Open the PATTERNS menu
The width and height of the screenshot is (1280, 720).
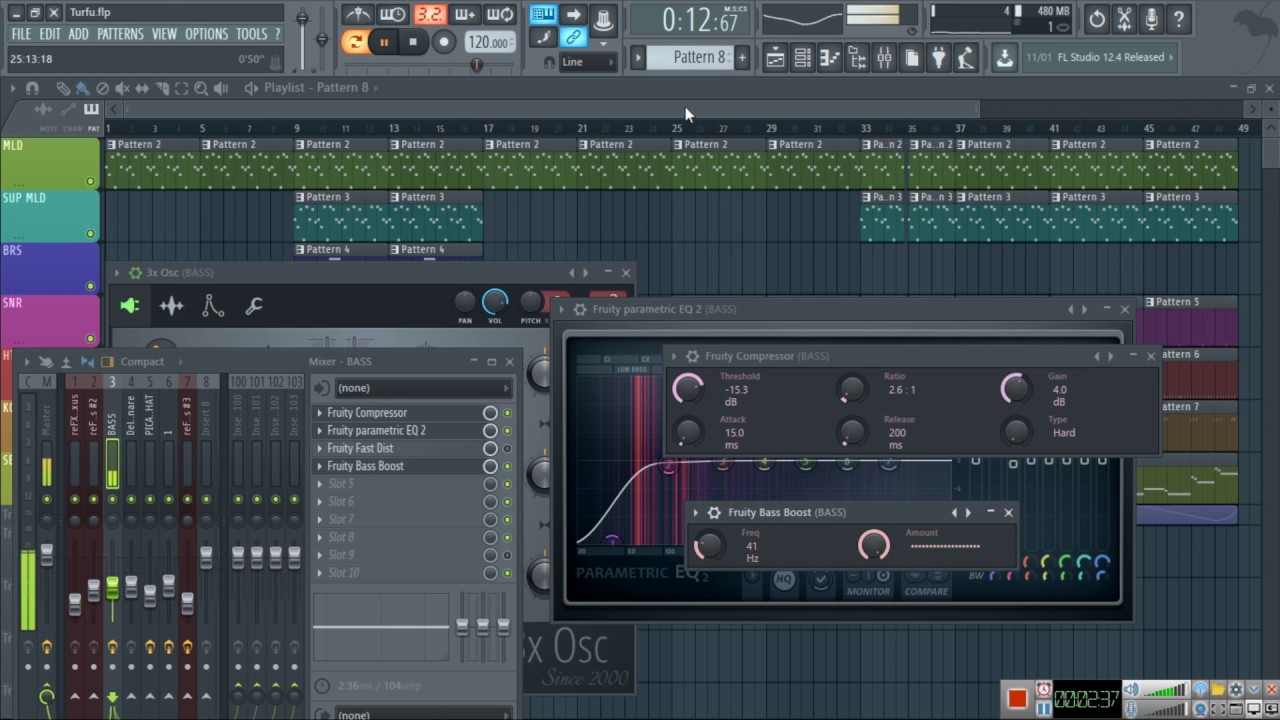pyautogui.click(x=121, y=34)
